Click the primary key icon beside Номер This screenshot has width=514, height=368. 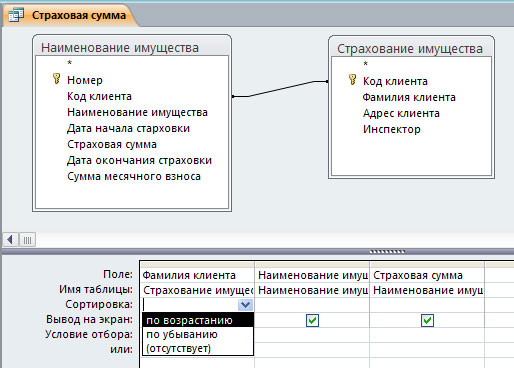(x=56, y=79)
